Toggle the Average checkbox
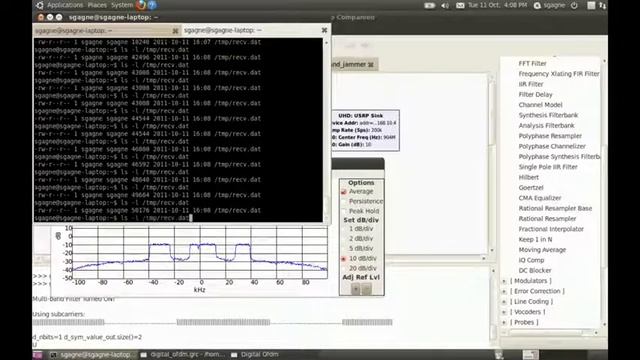Image resolution: width=640 pixels, height=360 pixels. pyautogui.click(x=344, y=191)
